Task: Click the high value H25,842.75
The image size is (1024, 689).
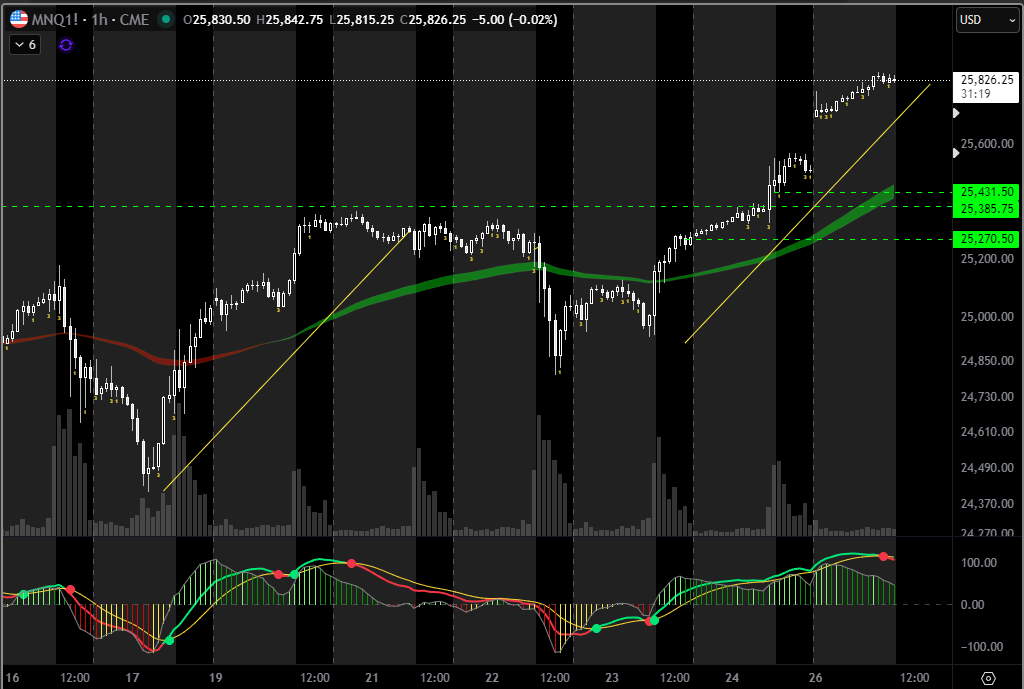Action: click(289, 20)
